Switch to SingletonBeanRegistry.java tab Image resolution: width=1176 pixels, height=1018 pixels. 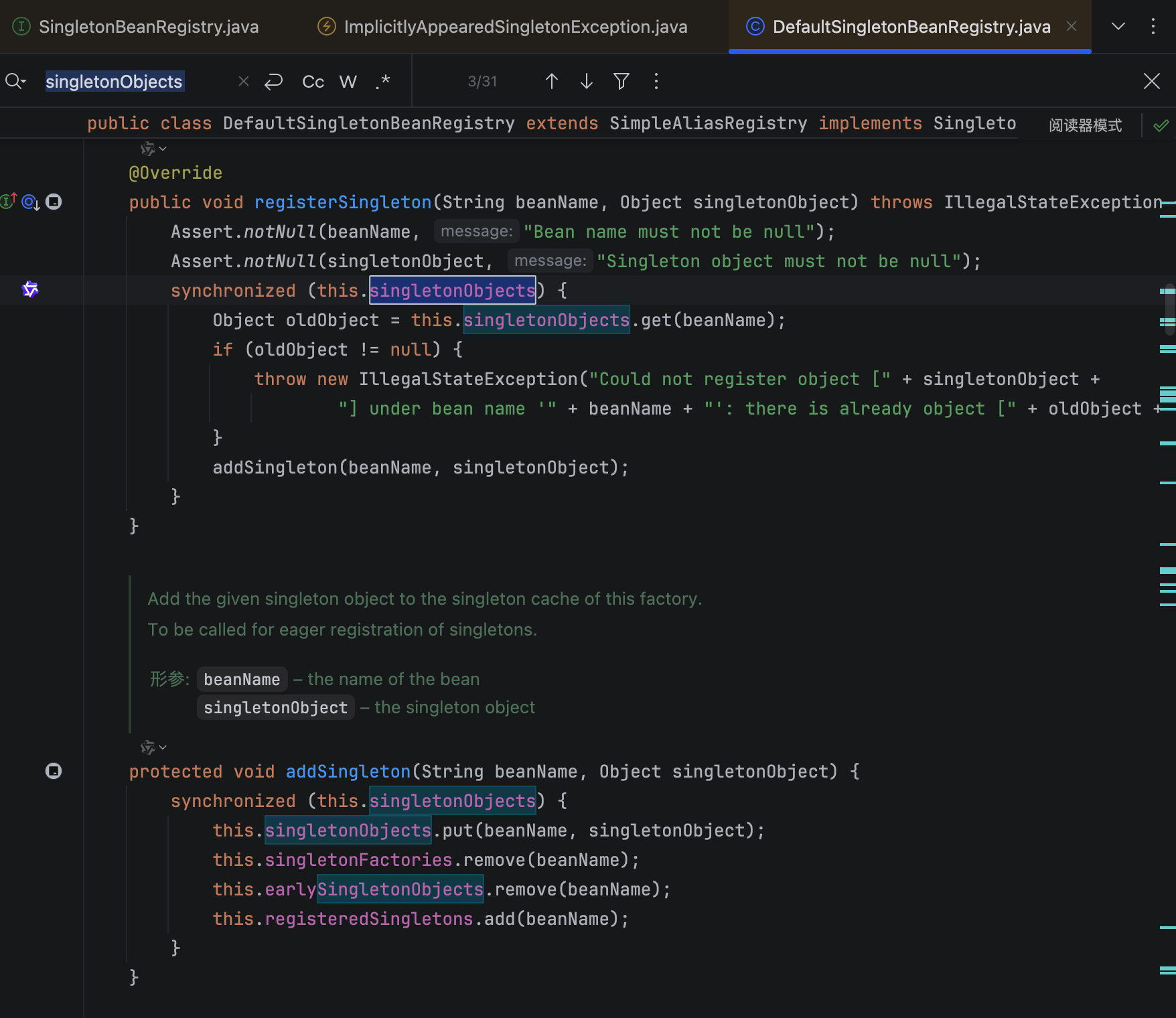147,27
